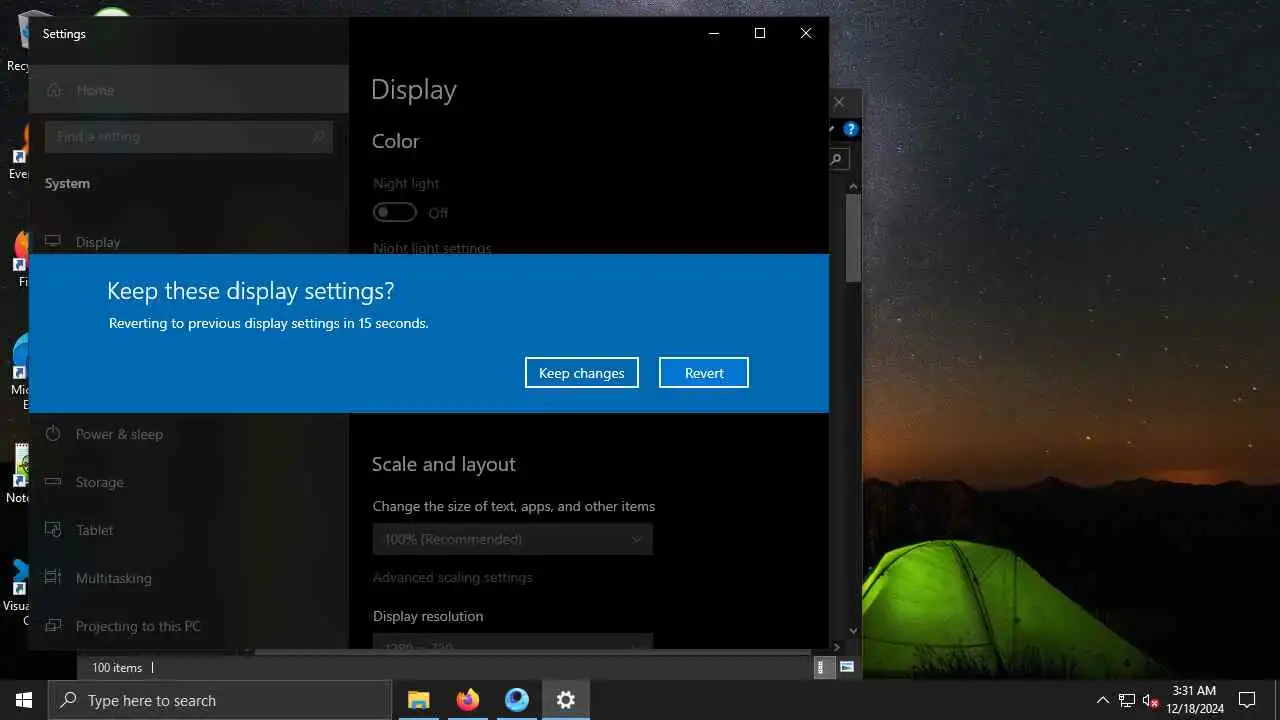1280x720 pixels.
Task: Click Keep changes in the display dialog
Action: click(581, 372)
